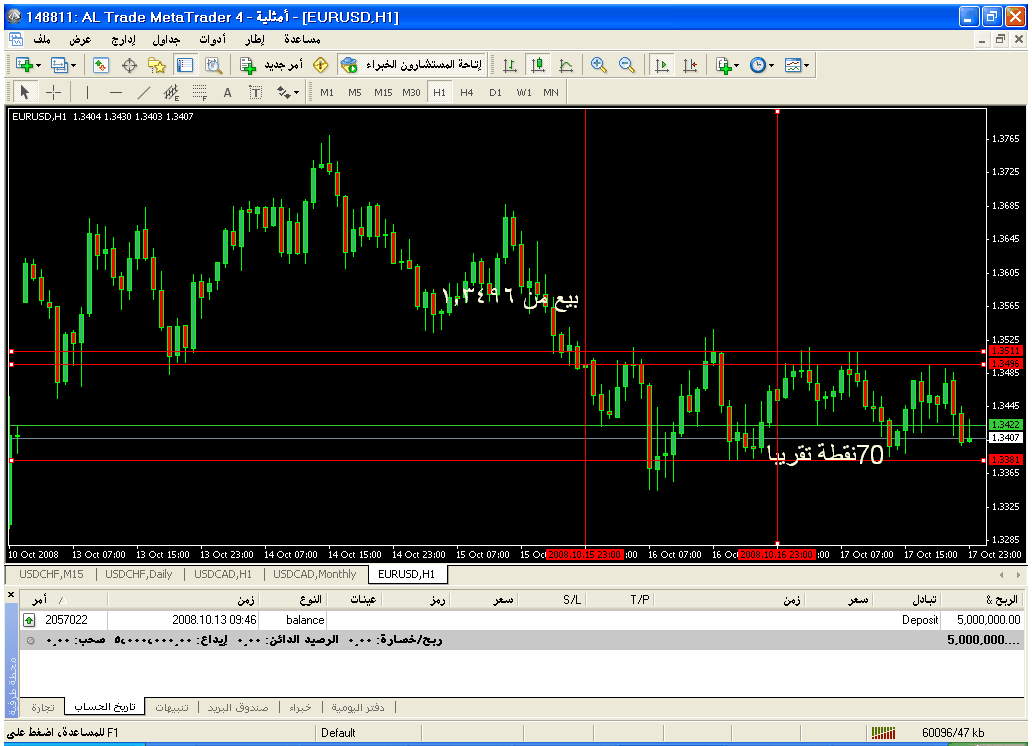This screenshot has width=1032, height=746.
Task: Toggle chart Auto Scroll button
Action: point(661,65)
